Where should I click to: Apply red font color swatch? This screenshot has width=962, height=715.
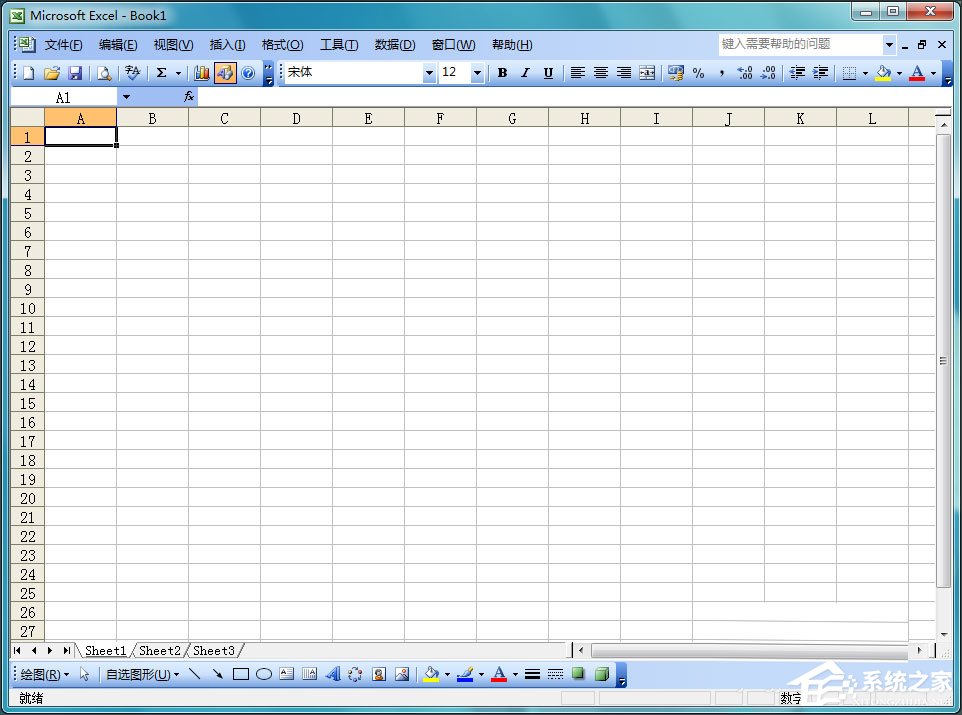click(919, 72)
